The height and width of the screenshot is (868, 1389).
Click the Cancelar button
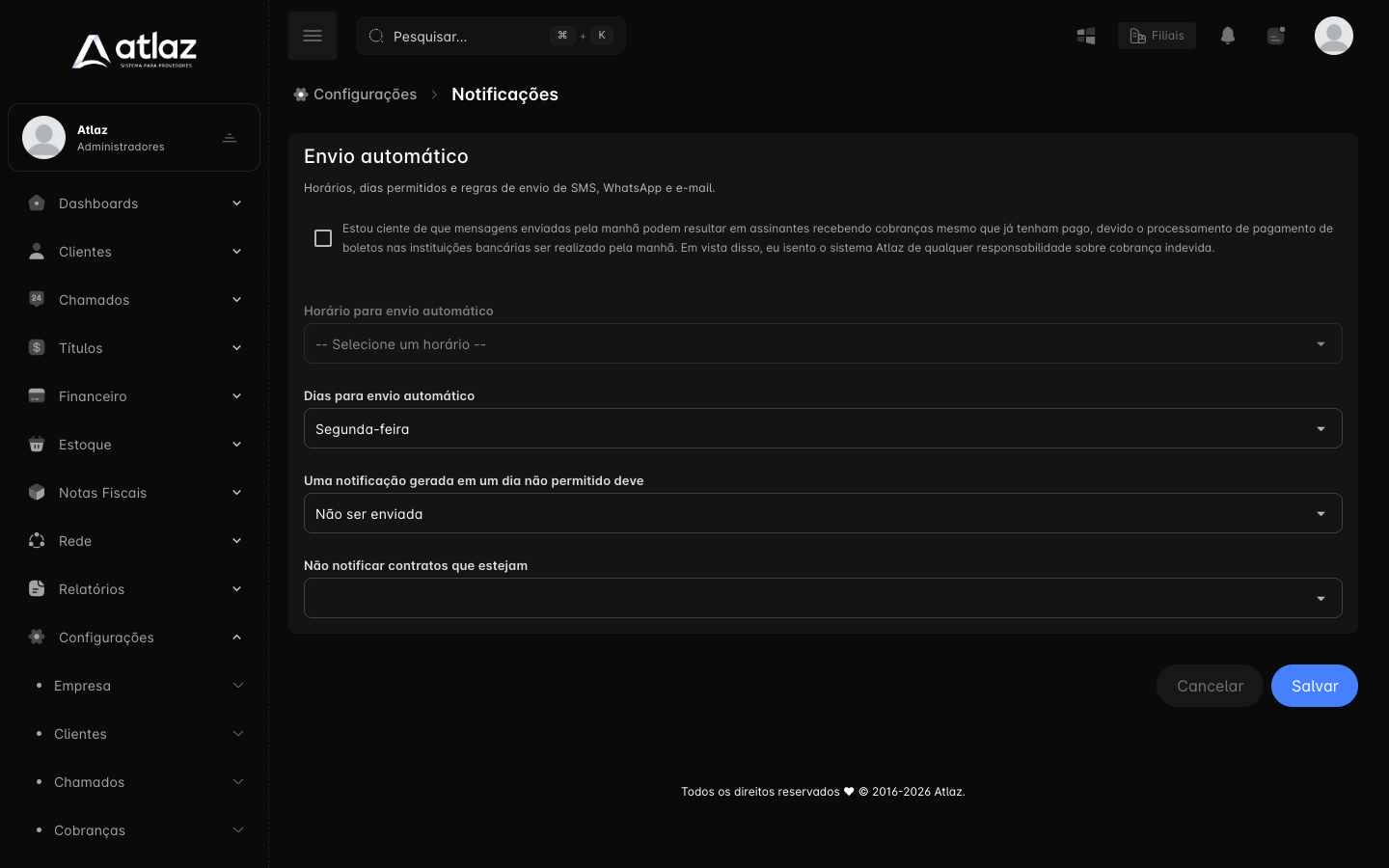[x=1210, y=686]
